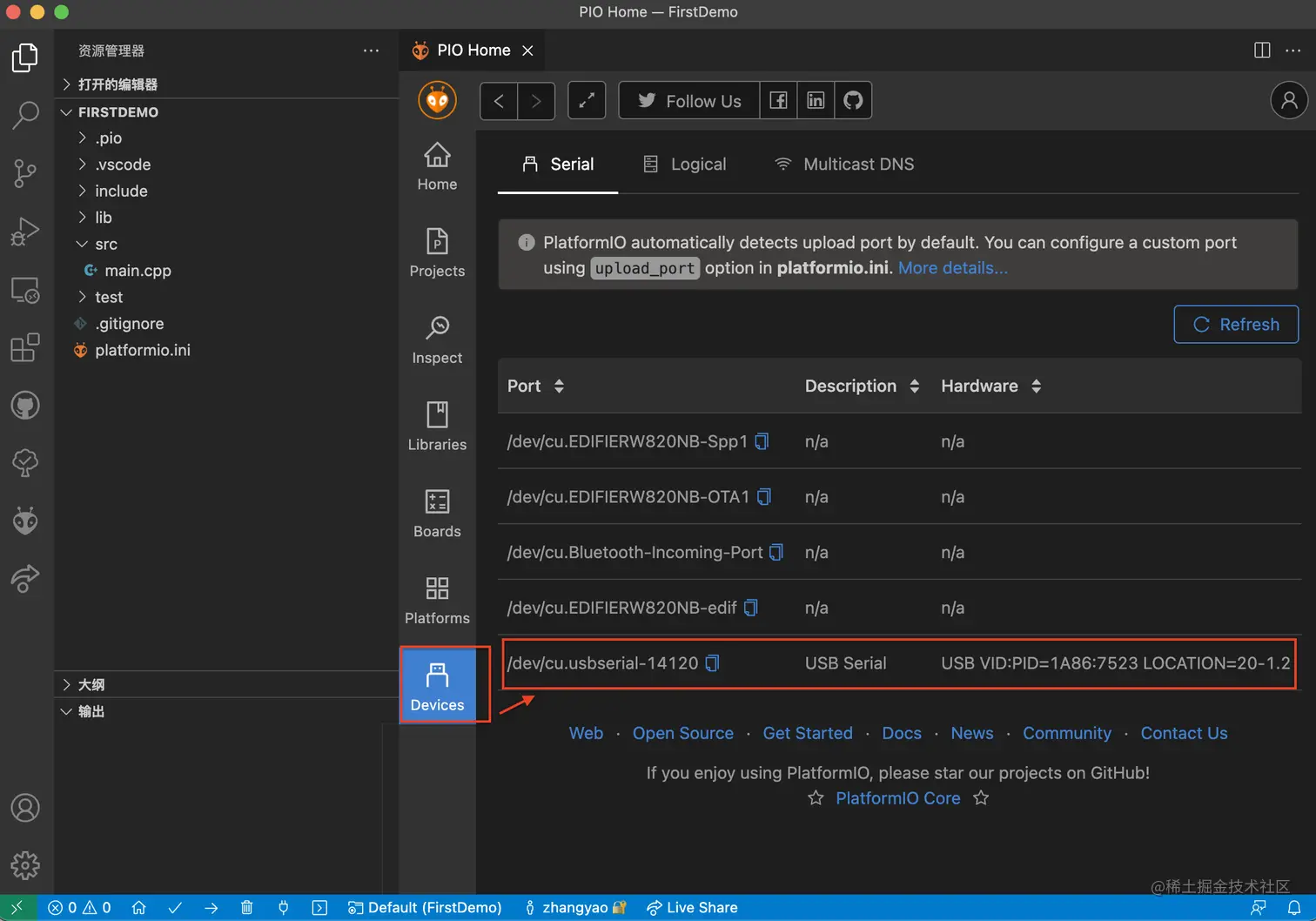Open the GitHub view in activity bar
1316x921 pixels.
(25, 406)
